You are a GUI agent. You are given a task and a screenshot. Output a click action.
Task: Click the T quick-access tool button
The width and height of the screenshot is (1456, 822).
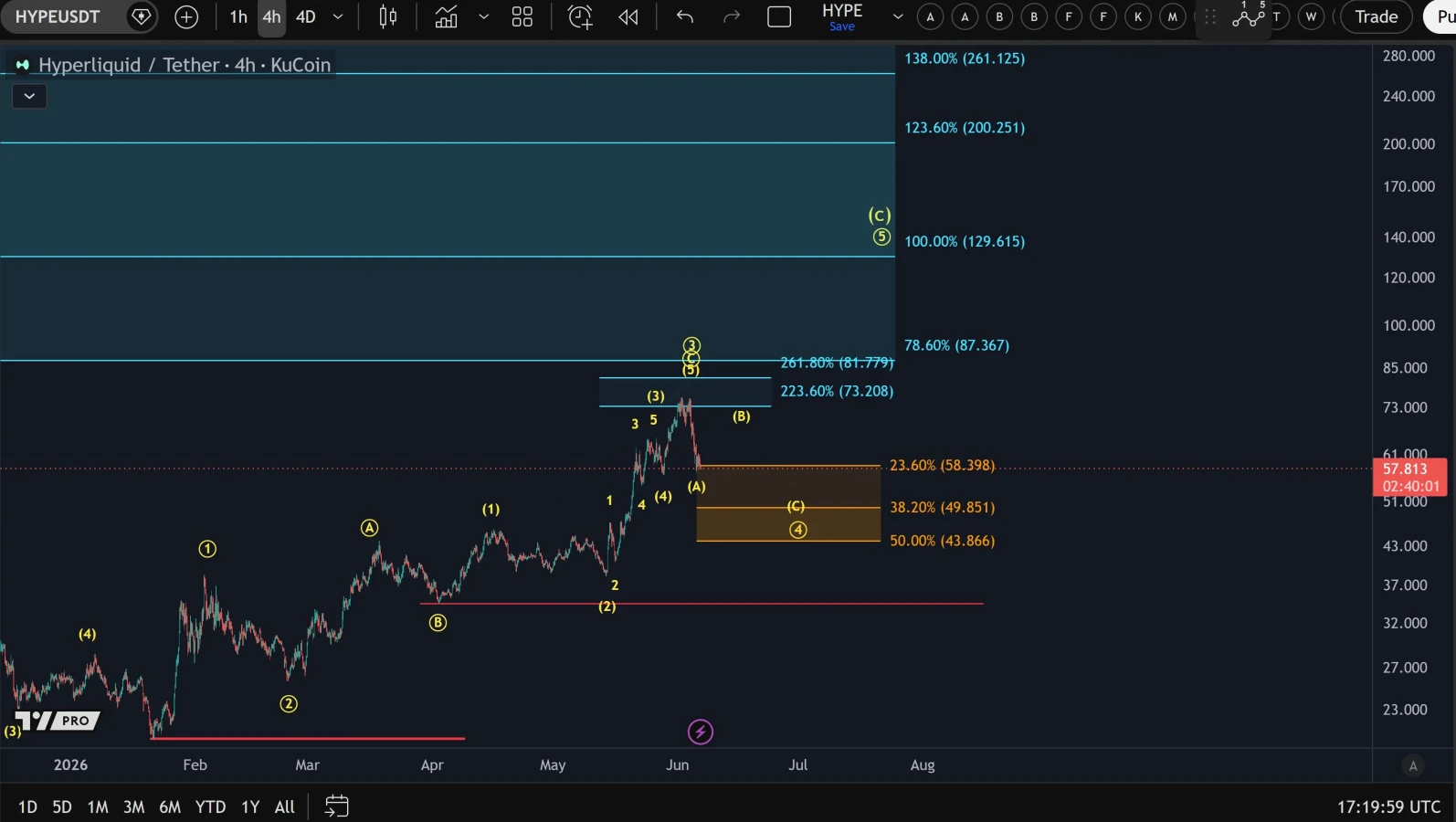tap(1276, 16)
